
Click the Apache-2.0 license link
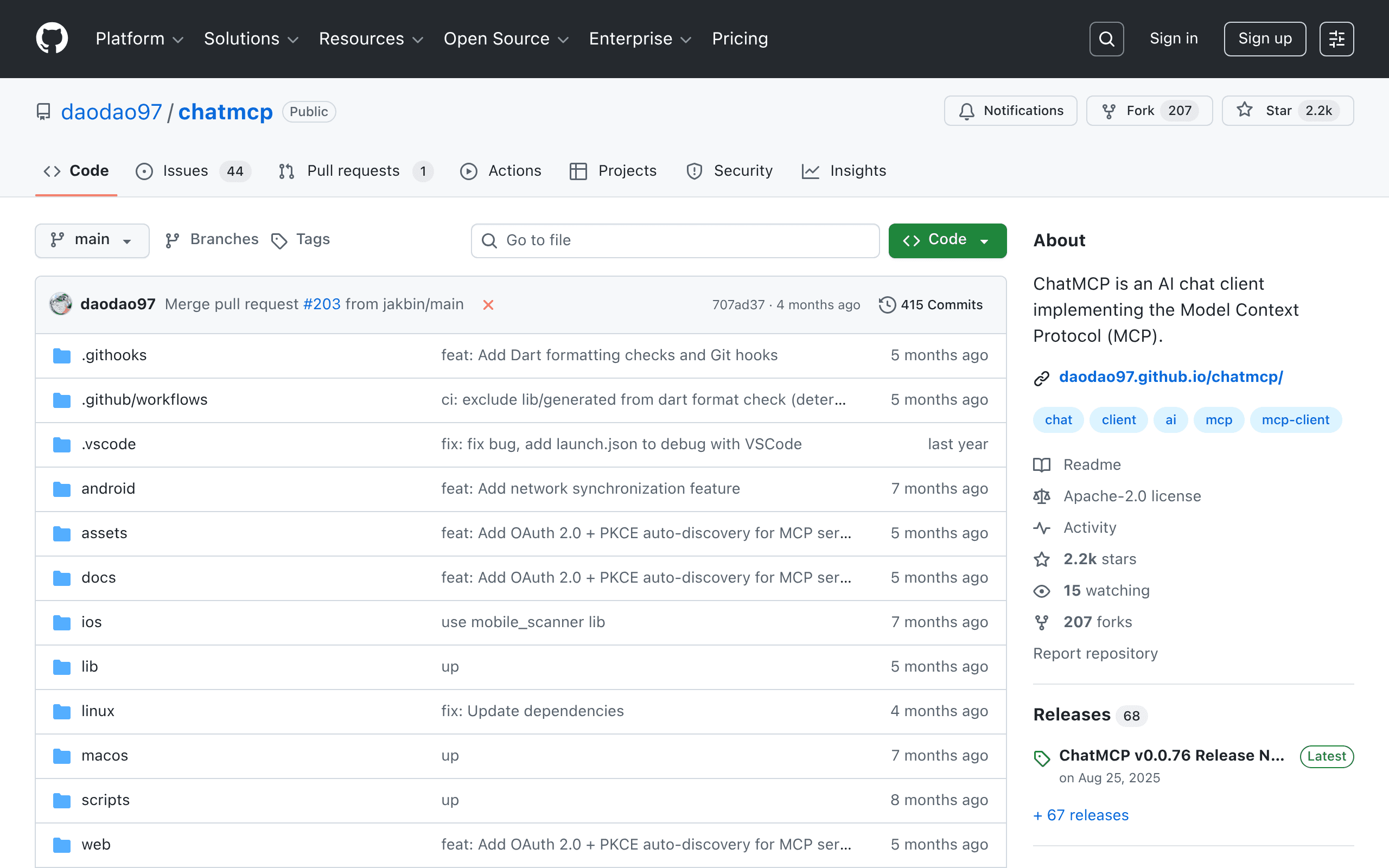pos(1132,496)
